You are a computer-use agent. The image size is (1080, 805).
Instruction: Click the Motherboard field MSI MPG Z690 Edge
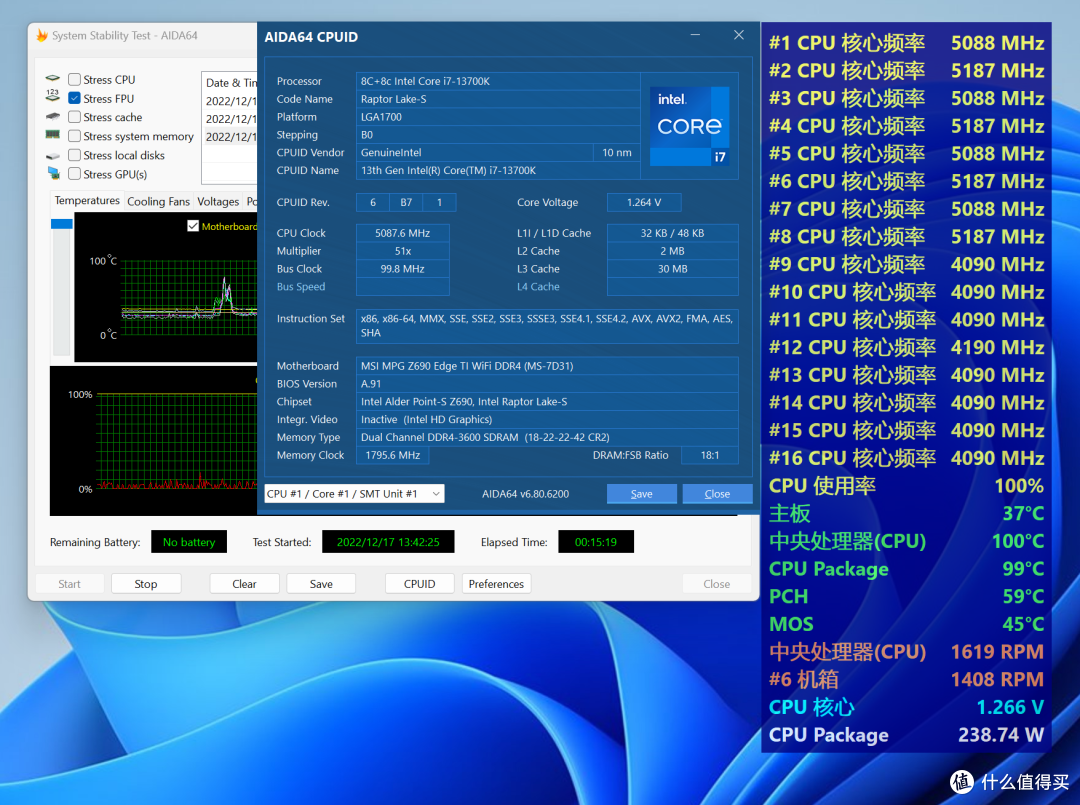tap(547, 366)
